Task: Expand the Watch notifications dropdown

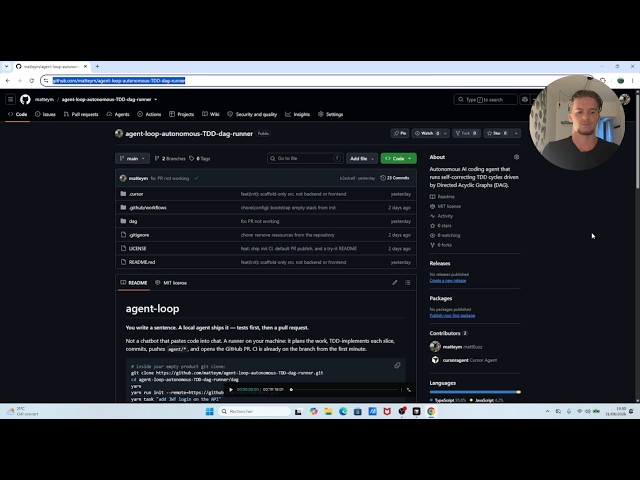Action: (x=445, y=133)
